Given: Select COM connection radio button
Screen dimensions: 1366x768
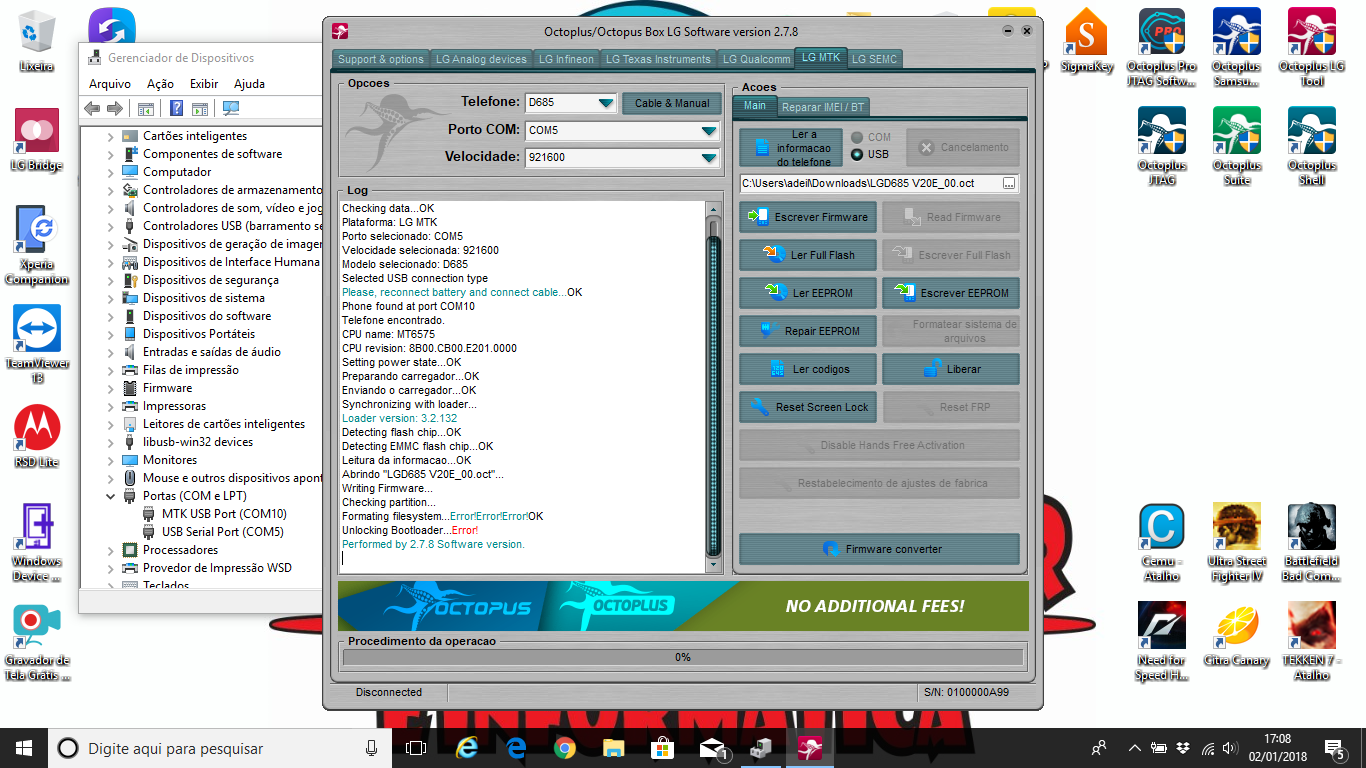Looking at the screenshot, I should click(x=857, y=137).
